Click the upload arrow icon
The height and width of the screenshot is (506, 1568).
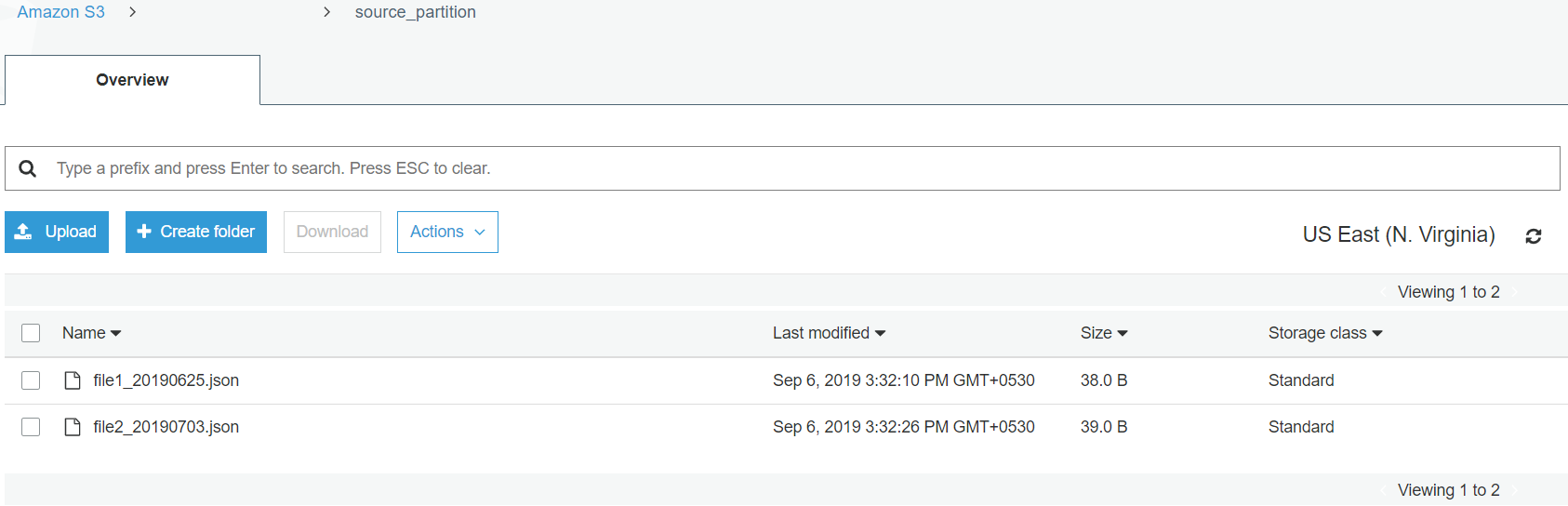click(x=24, y=232)
